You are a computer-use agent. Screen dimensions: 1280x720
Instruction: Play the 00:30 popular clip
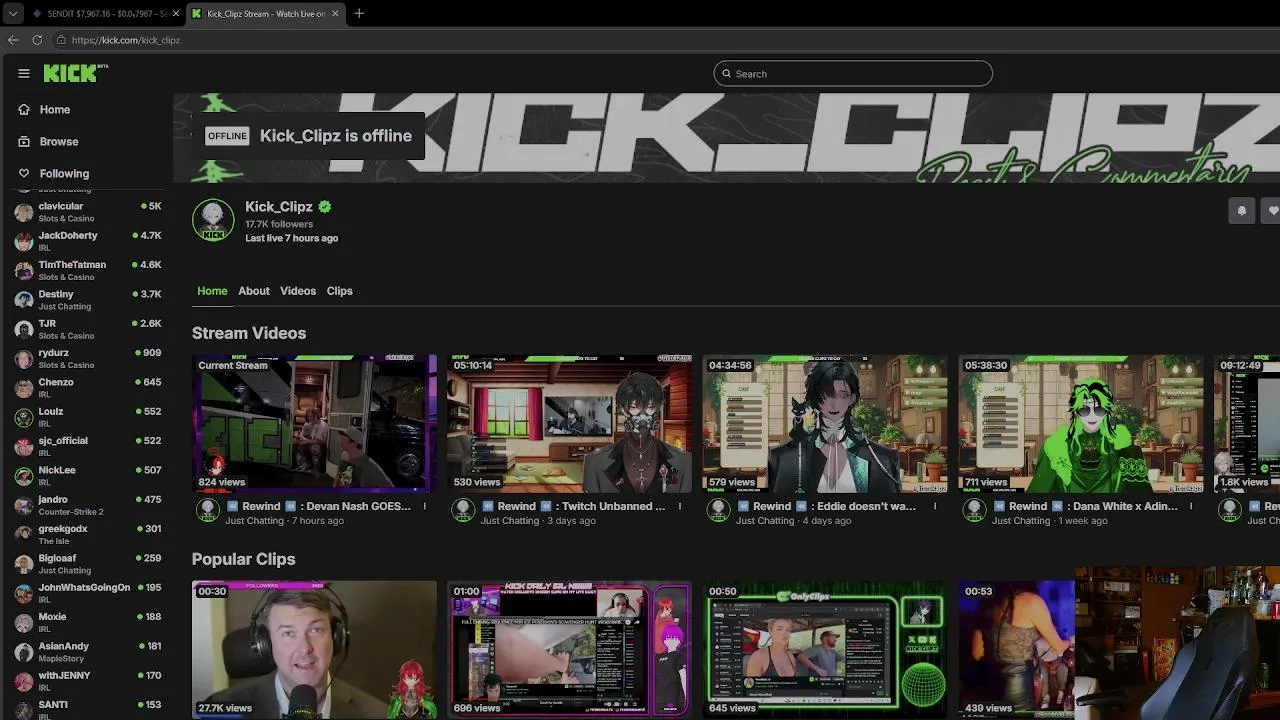pos(314,649)
